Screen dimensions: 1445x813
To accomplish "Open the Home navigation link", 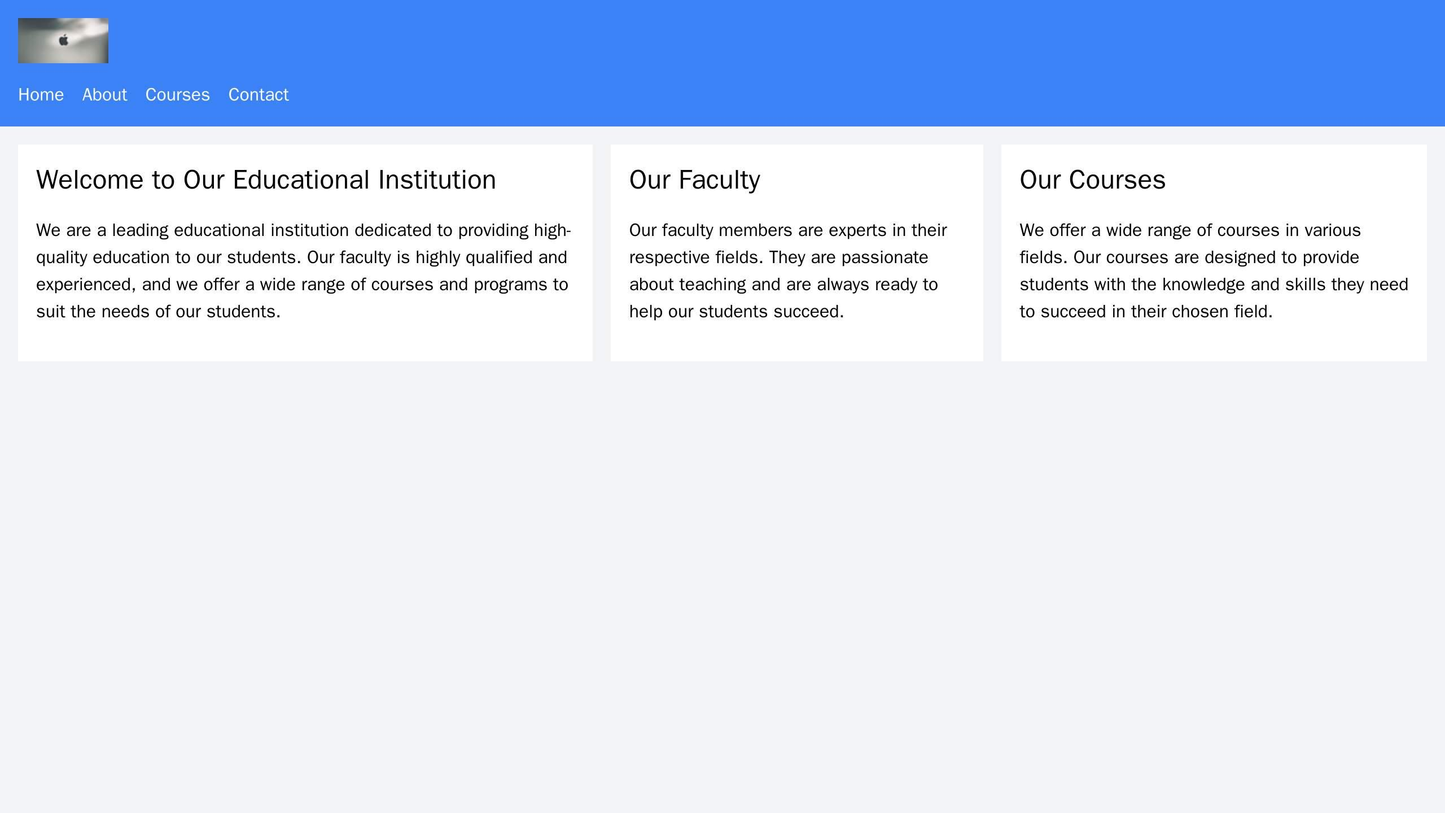I will coord(38,95).
